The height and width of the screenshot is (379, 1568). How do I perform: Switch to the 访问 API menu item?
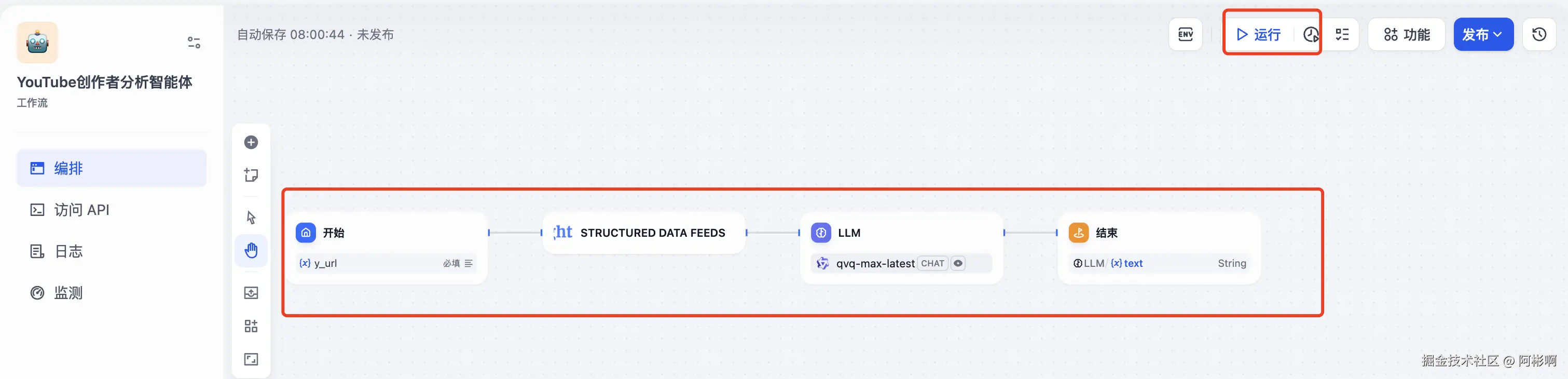(81, 210)
